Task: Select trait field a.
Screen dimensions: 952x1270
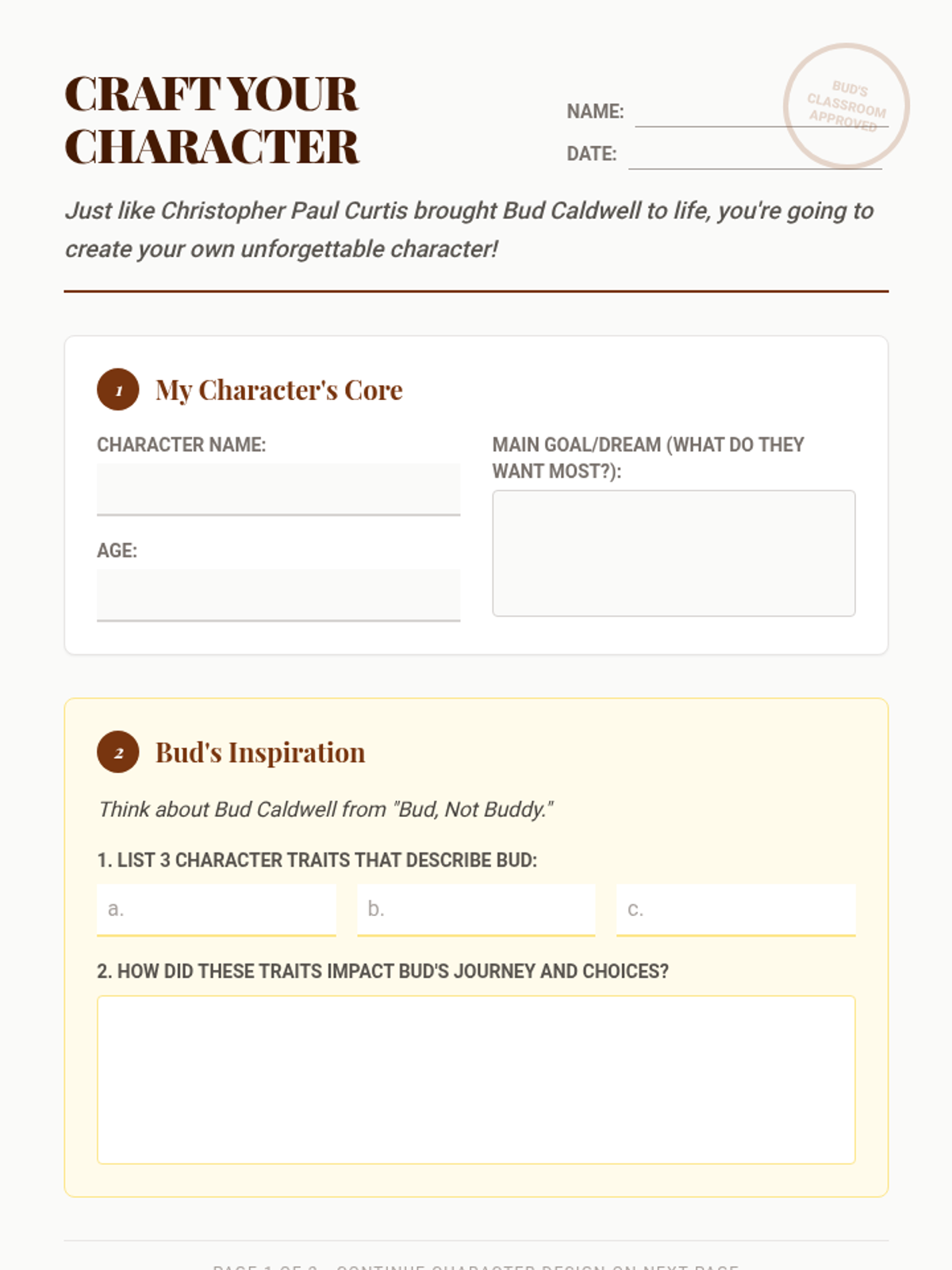Action: pos(217,910)
